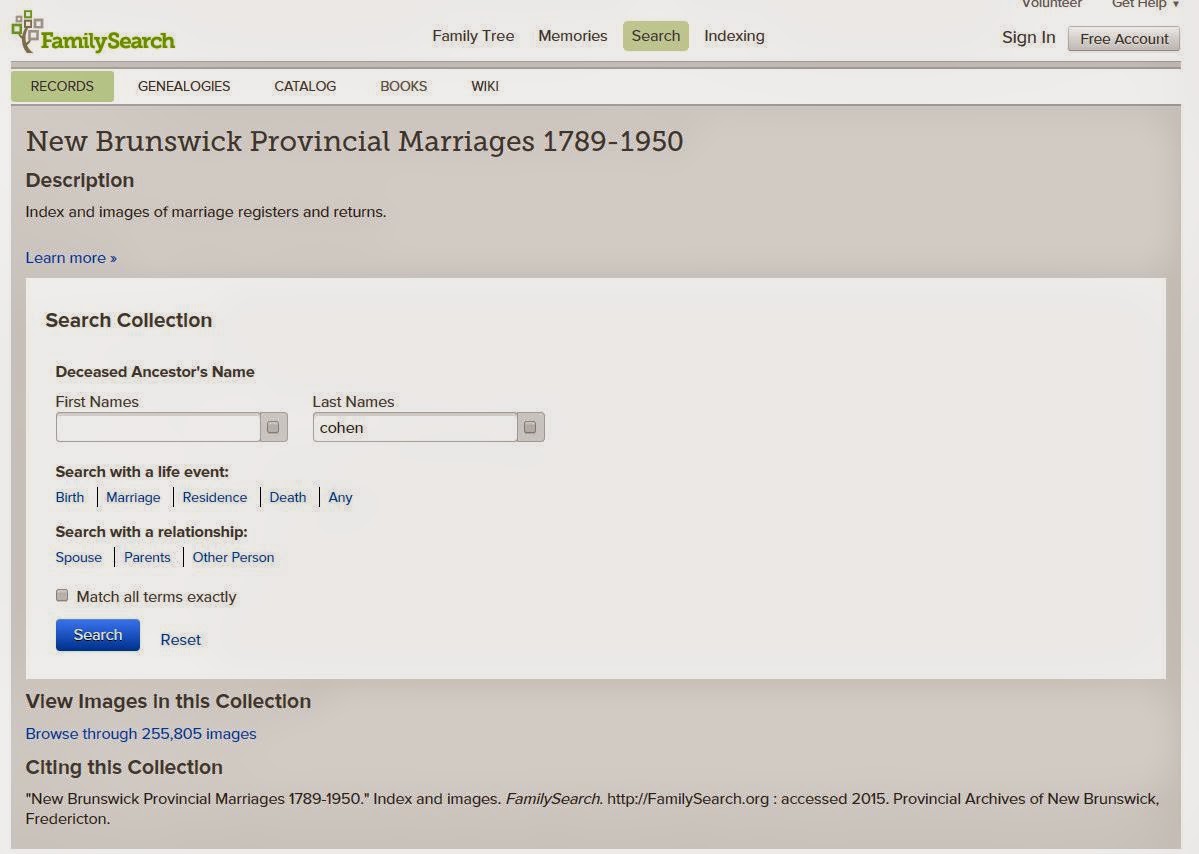This screenshot has height=854, width=1199.
Task: Focus the Last Names input field
Action: tap(415, 428)
